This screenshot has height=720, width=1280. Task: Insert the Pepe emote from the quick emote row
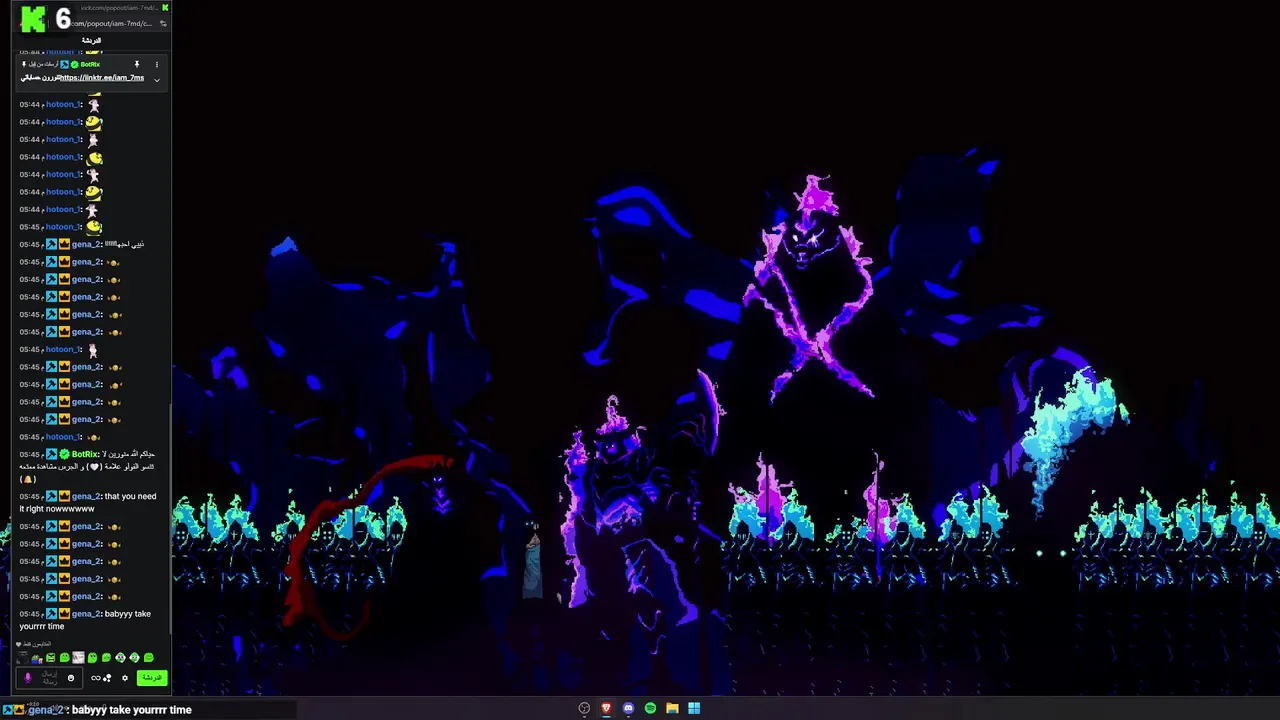point(37,658)
